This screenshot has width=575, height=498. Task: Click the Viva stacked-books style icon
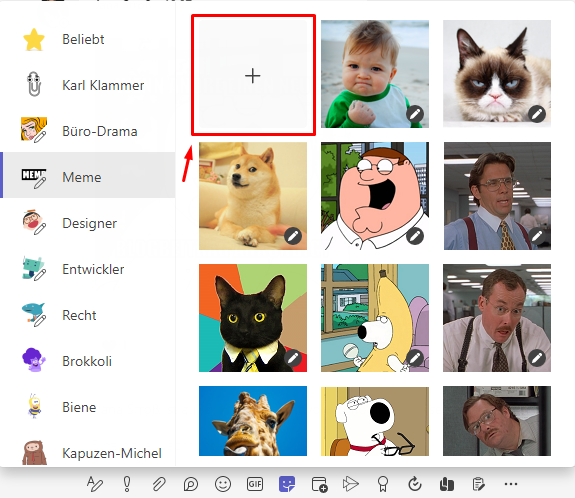pyautogui.click(x=447, y=484)
